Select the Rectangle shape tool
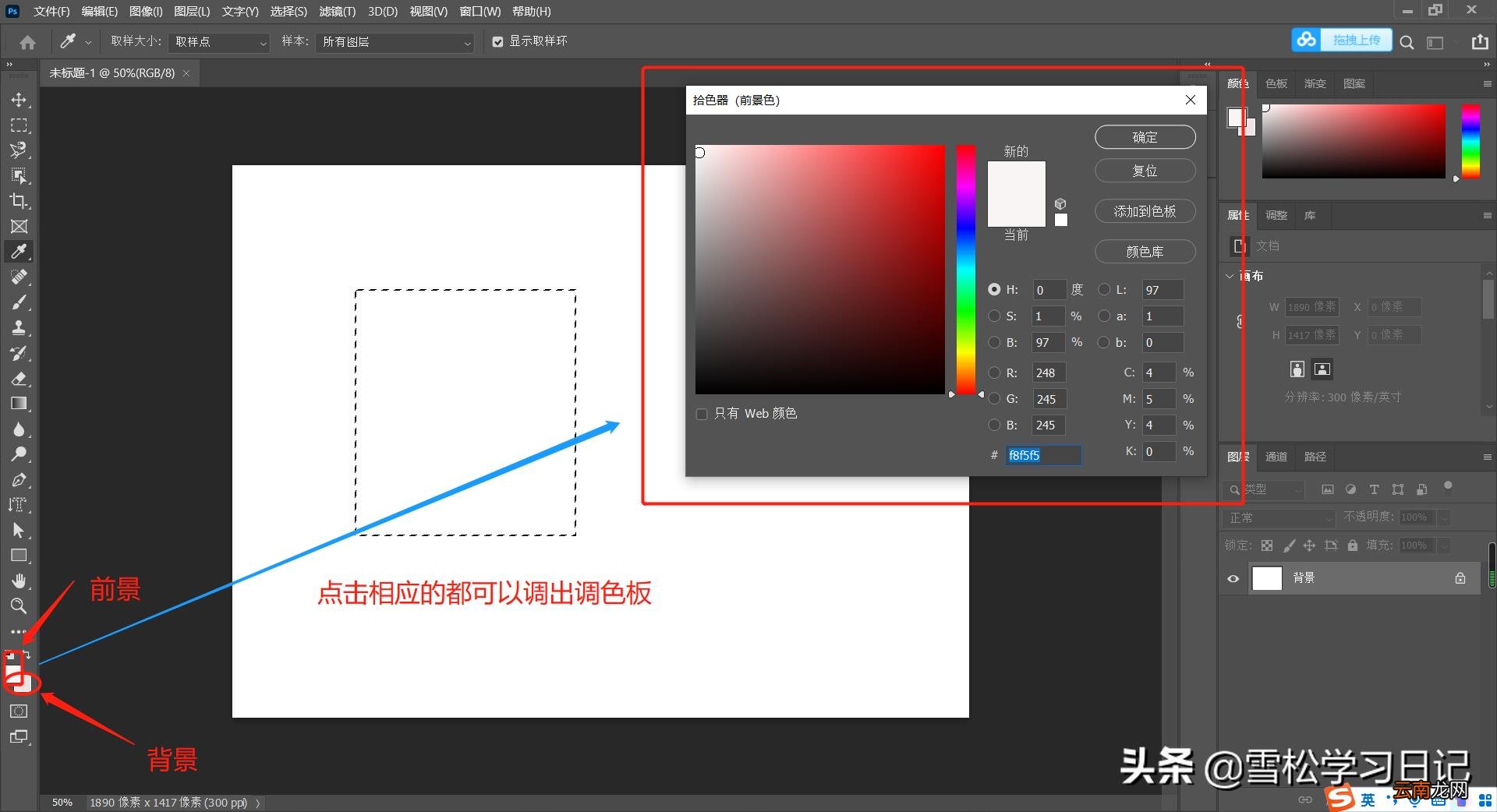Image resolution: width=1497 pixels, height=812 pixels. click(x=19, y=556)
